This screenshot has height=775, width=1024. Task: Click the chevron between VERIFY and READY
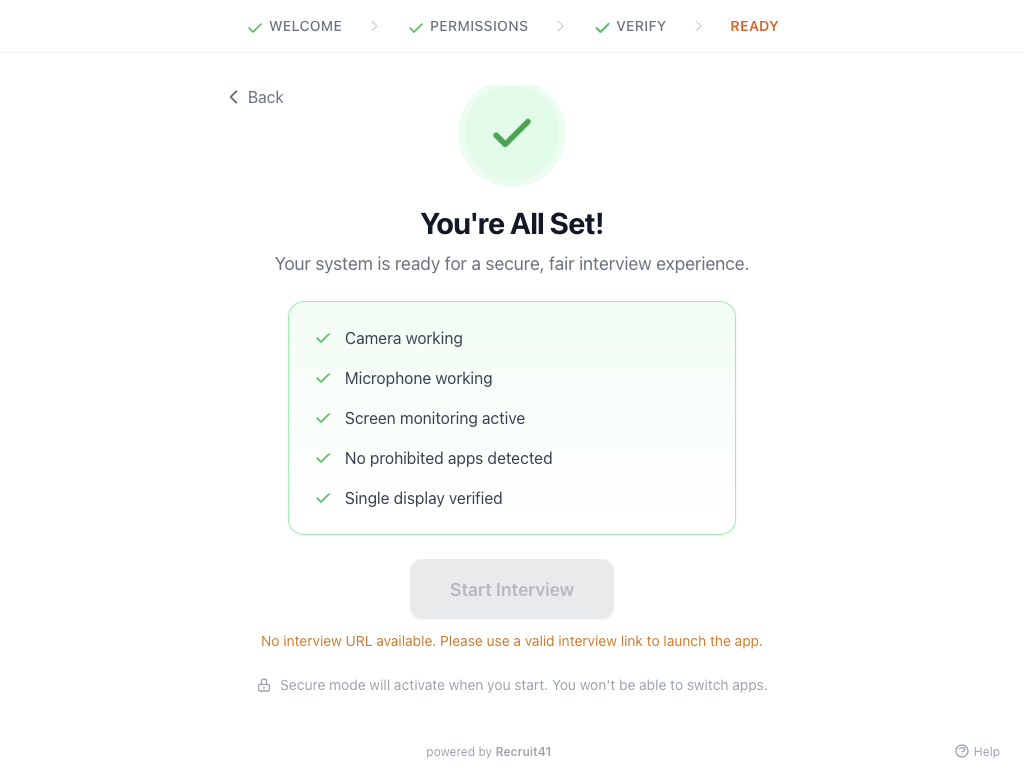coord(698,27)
